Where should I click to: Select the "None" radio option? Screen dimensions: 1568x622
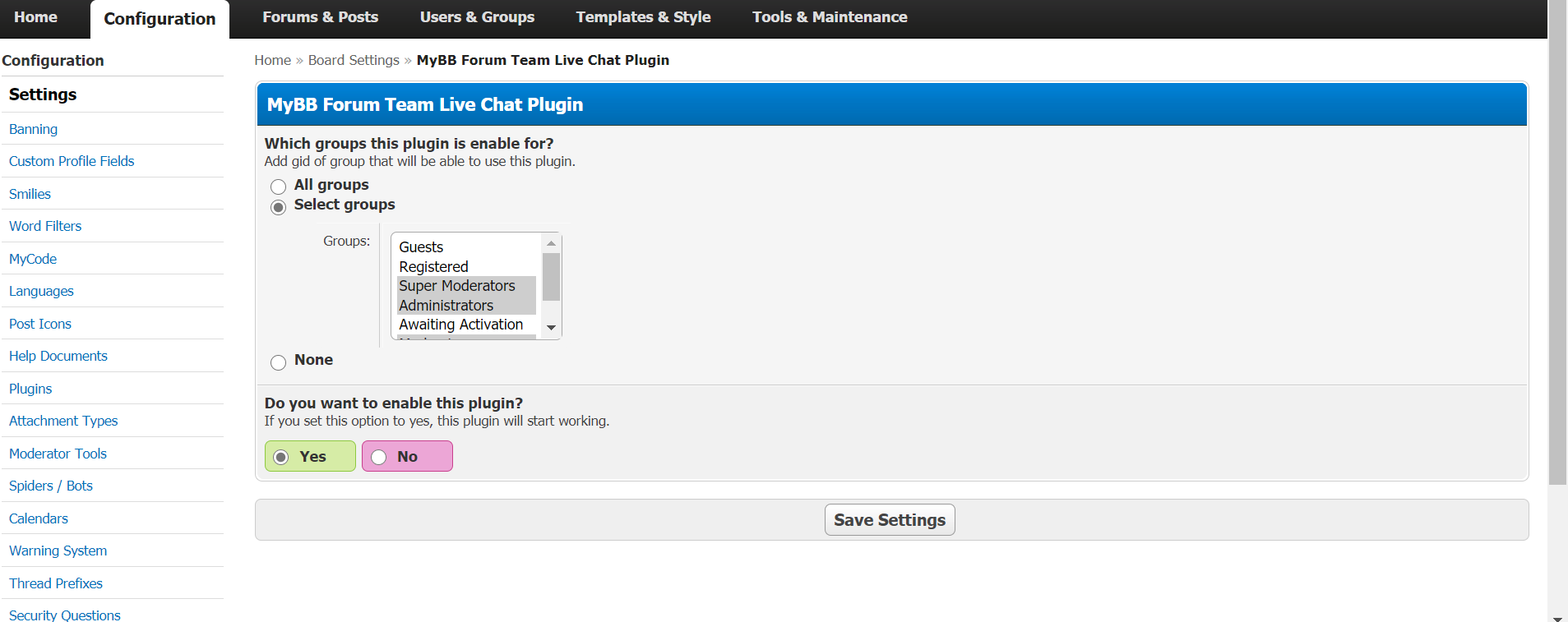(279, 362)
